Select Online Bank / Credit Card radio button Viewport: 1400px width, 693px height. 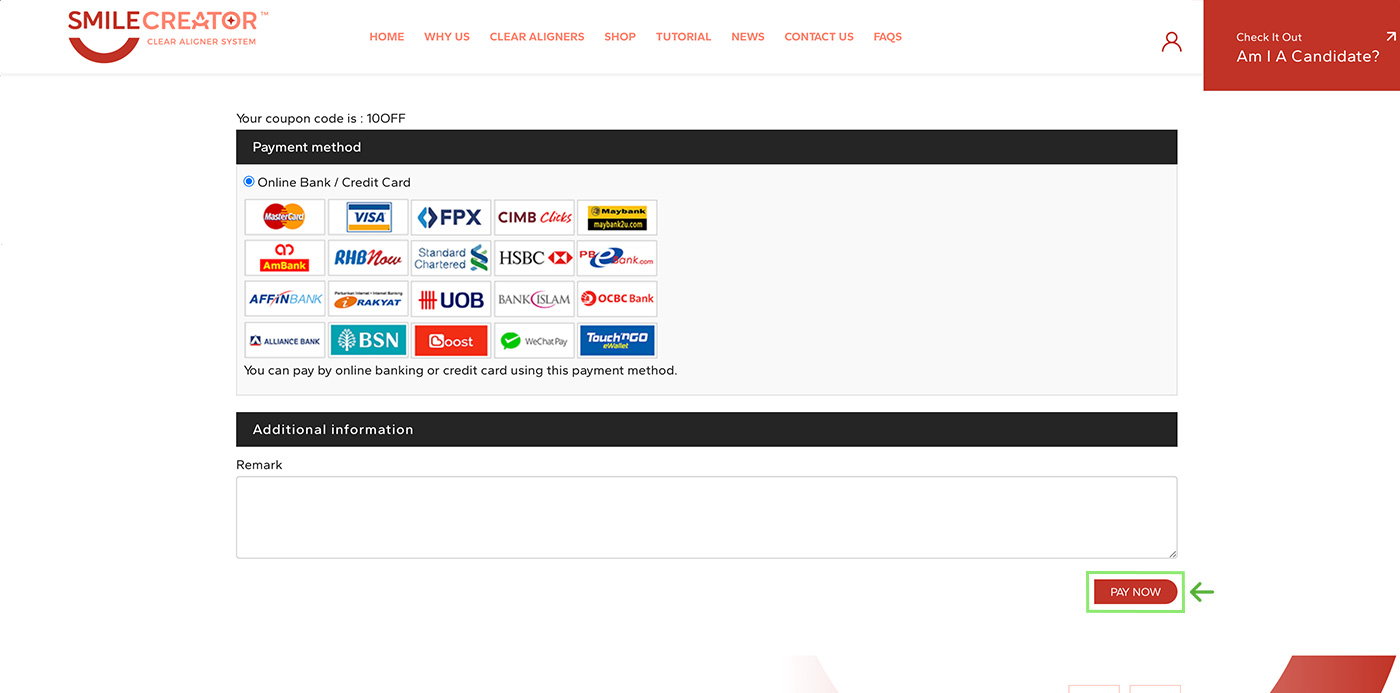coord(249,182)
